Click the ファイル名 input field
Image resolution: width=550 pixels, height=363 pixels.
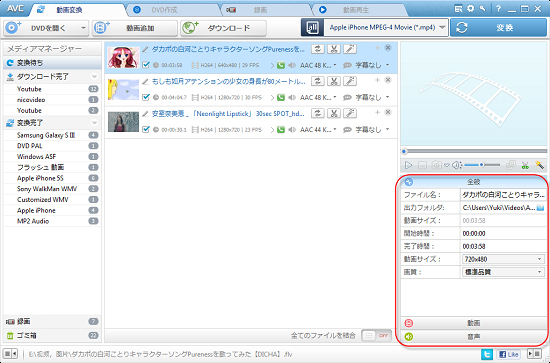click(503, 195)
